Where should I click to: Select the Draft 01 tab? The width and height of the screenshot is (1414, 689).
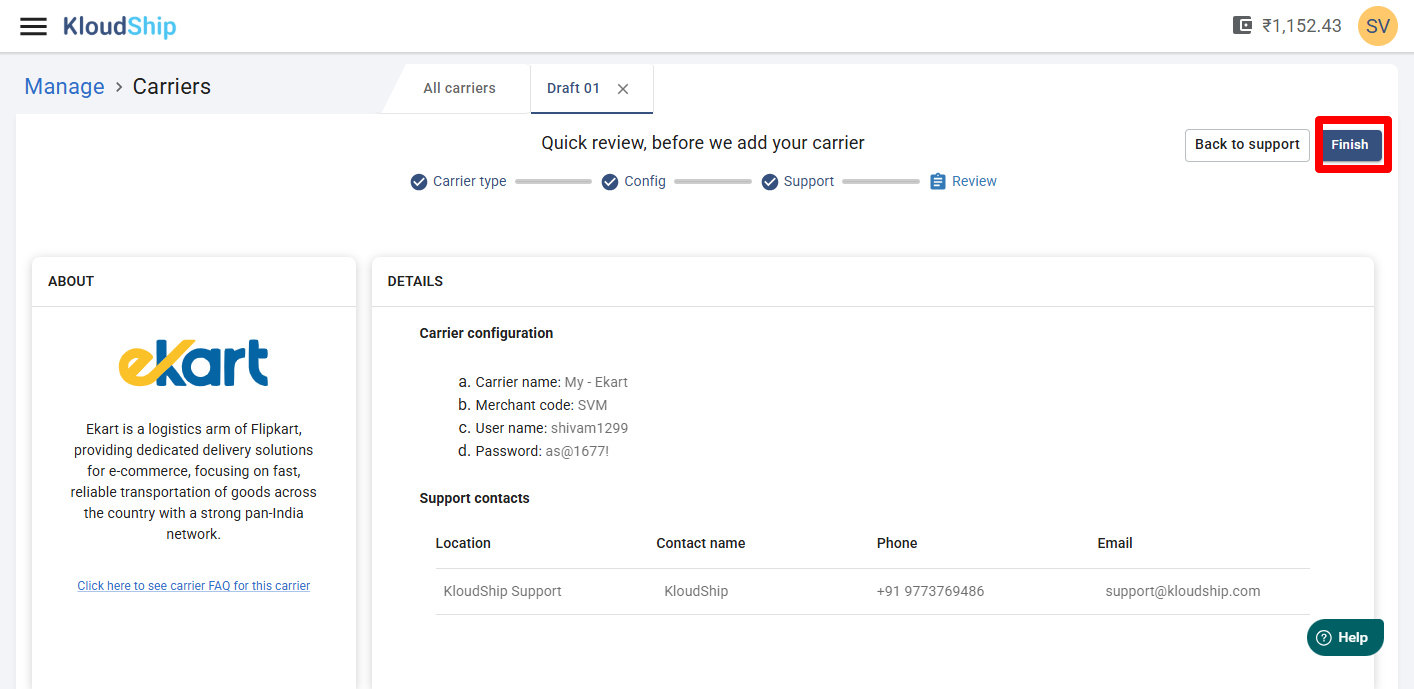click(573, 88)
